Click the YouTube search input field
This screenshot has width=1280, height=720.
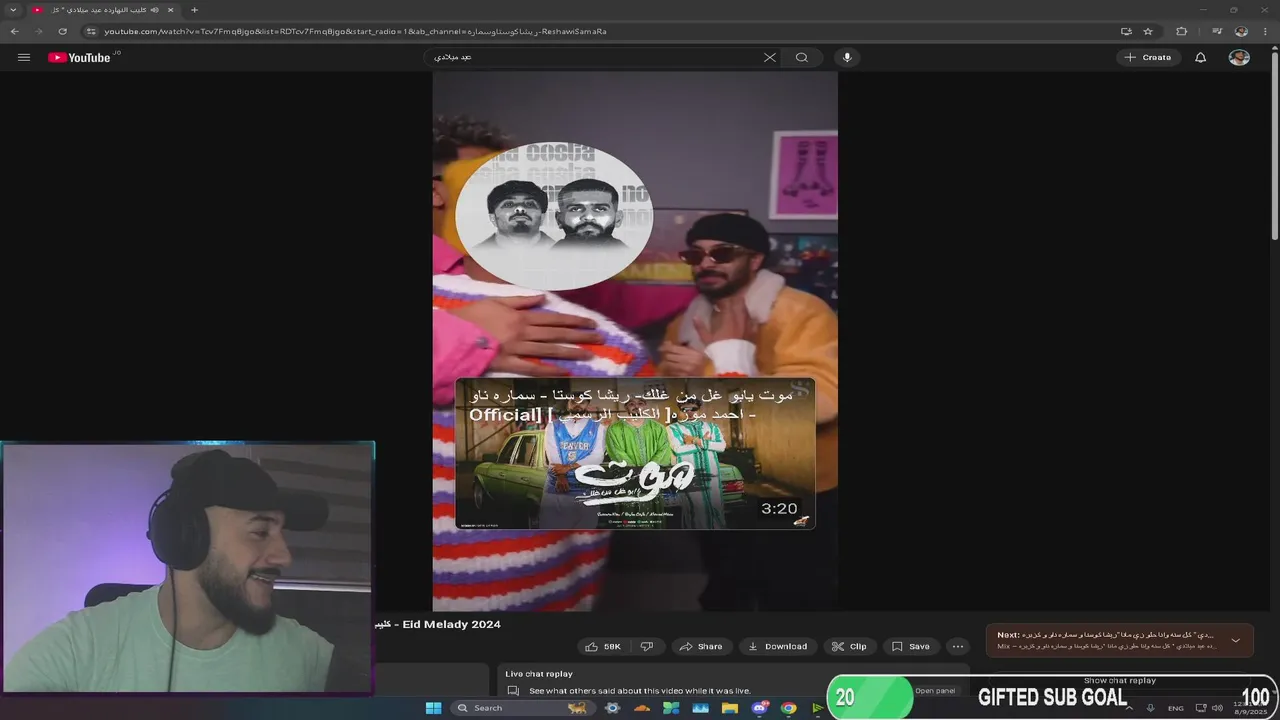[595, 57]
